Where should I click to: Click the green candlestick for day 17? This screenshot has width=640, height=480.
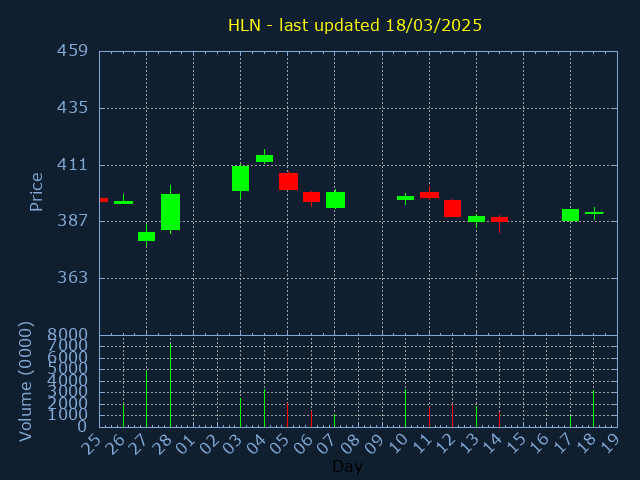coord(570,215)
